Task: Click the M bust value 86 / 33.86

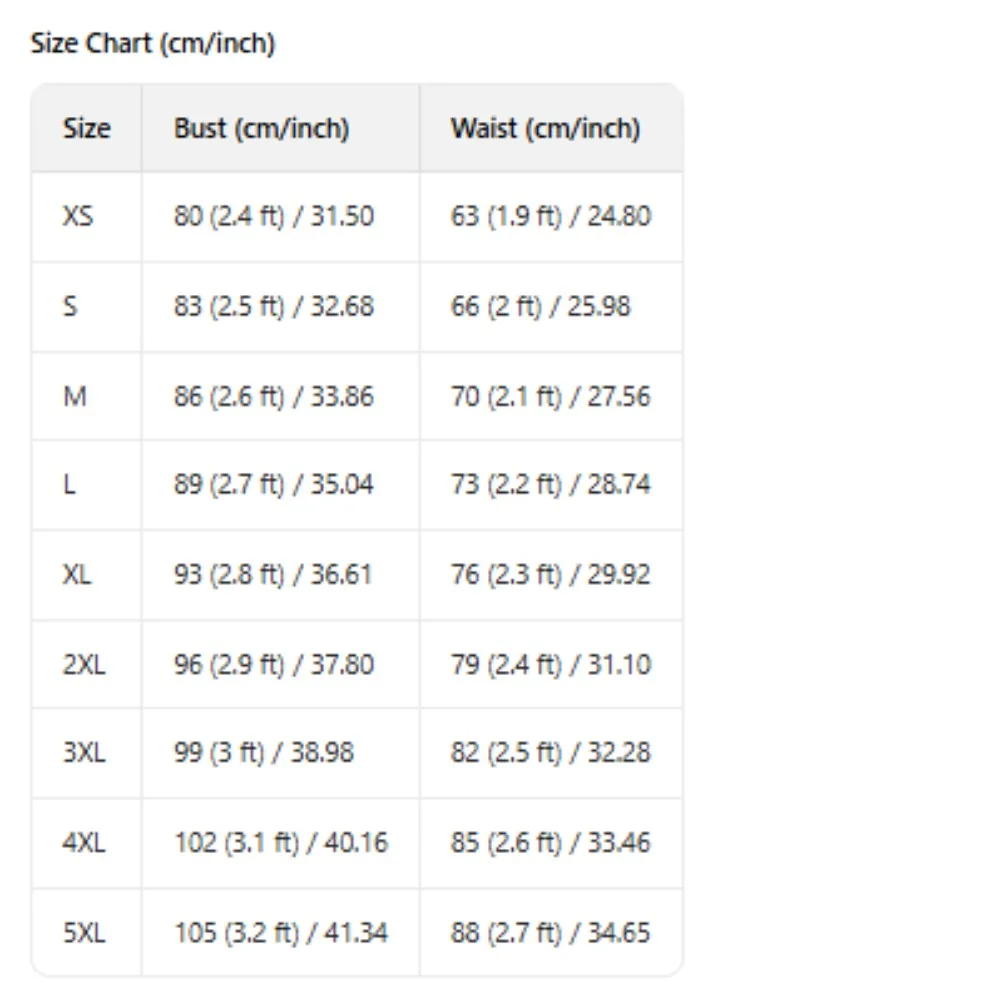Action: [x=273, y=396]
